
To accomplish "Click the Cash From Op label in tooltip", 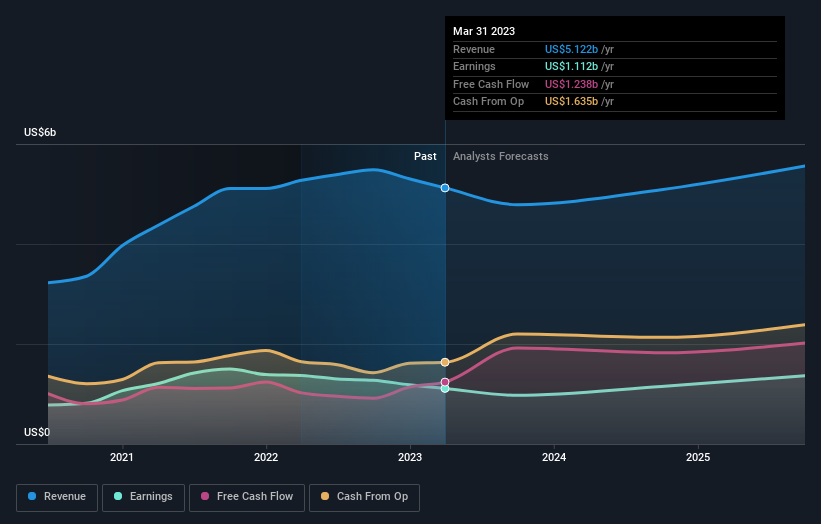I will click(x=489, y=102).
